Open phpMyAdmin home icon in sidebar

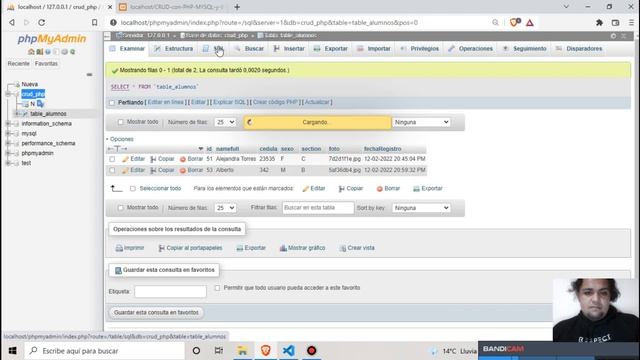pyautogui.click(x=31, y=52)
